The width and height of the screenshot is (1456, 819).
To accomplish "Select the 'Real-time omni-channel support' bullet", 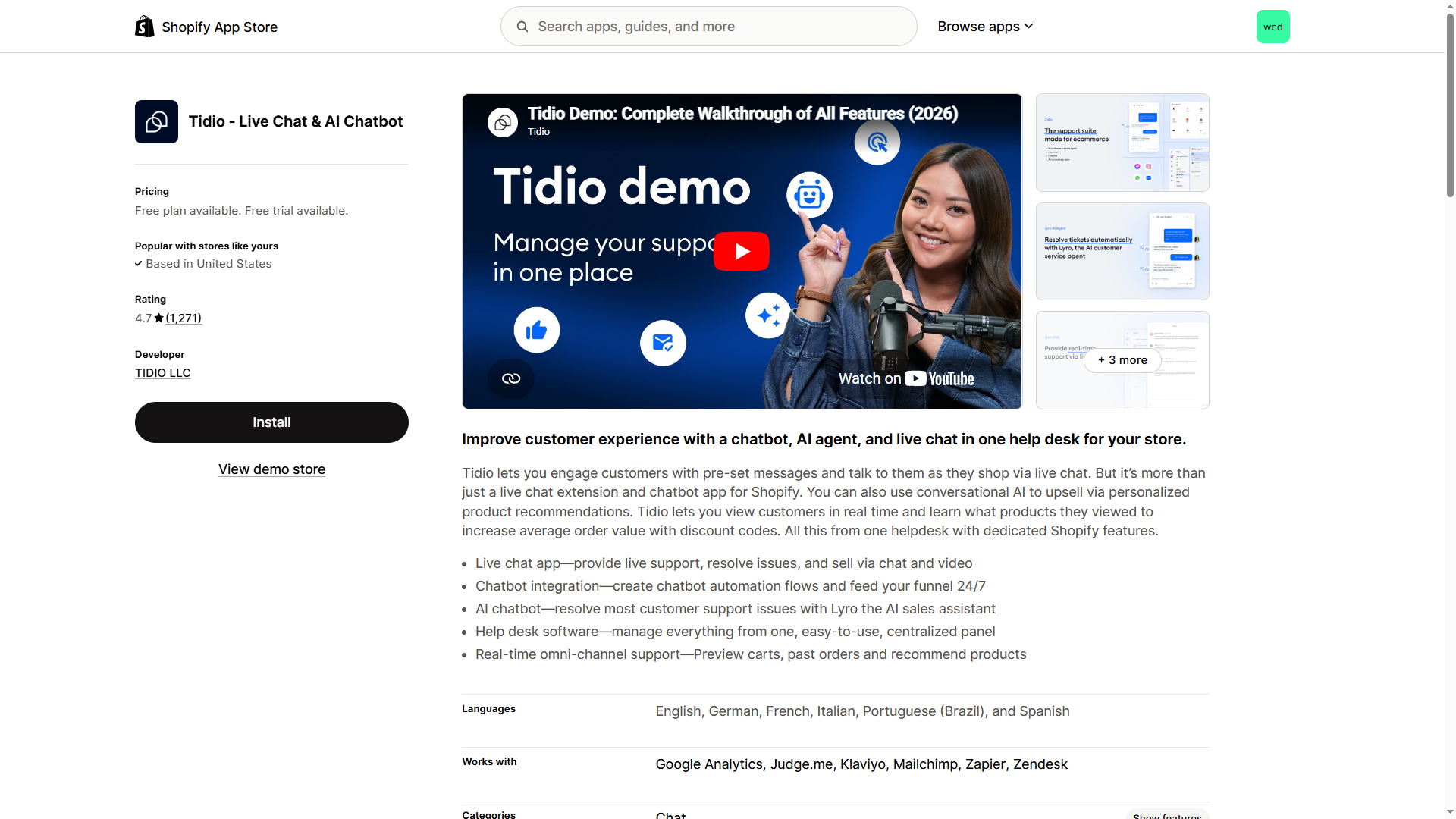I will (x=751, y=654).
